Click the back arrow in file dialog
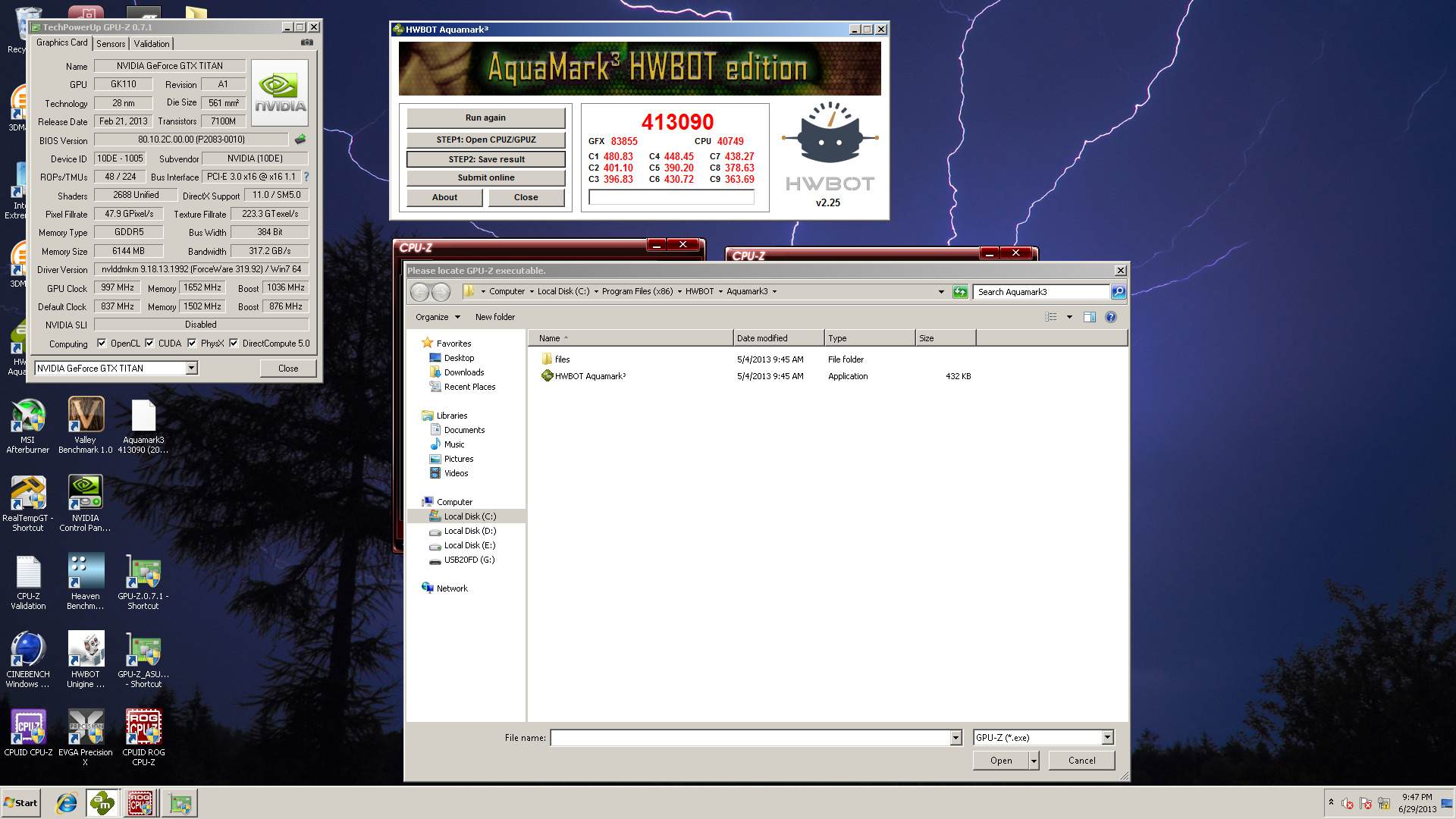The width and height of the screenshot is (1456, 819). coord(419,292)
